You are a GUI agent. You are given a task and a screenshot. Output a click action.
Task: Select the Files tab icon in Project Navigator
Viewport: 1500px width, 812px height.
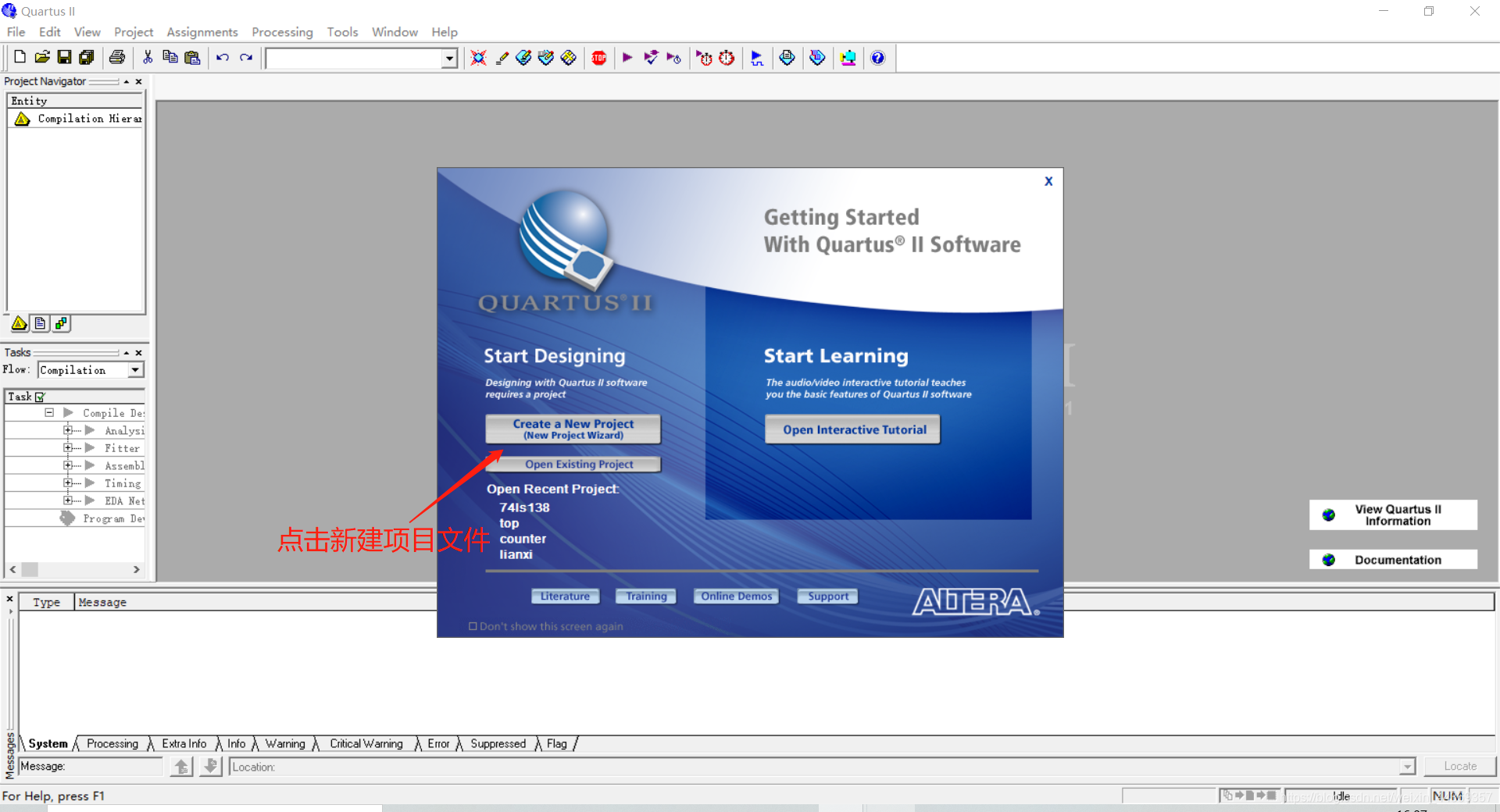point(40,323)
